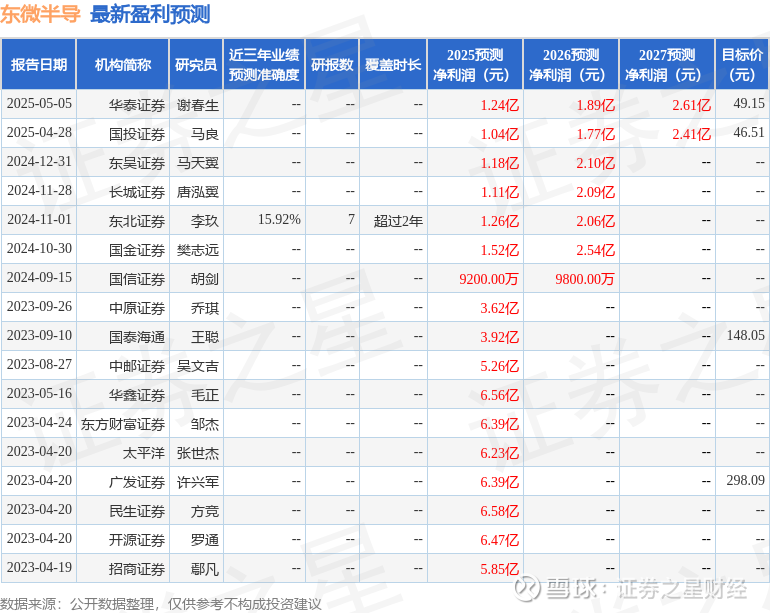Click the 2.54亿 forecast value
This screenshot has width=770, height=613.
pyautogui.click(x=595, y=250)
